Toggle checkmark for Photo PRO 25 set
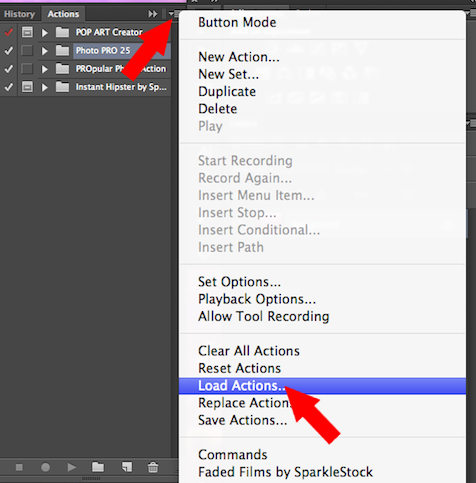Image resolution: width=476 pixels, height=483 pixels. tap(9, 51)
